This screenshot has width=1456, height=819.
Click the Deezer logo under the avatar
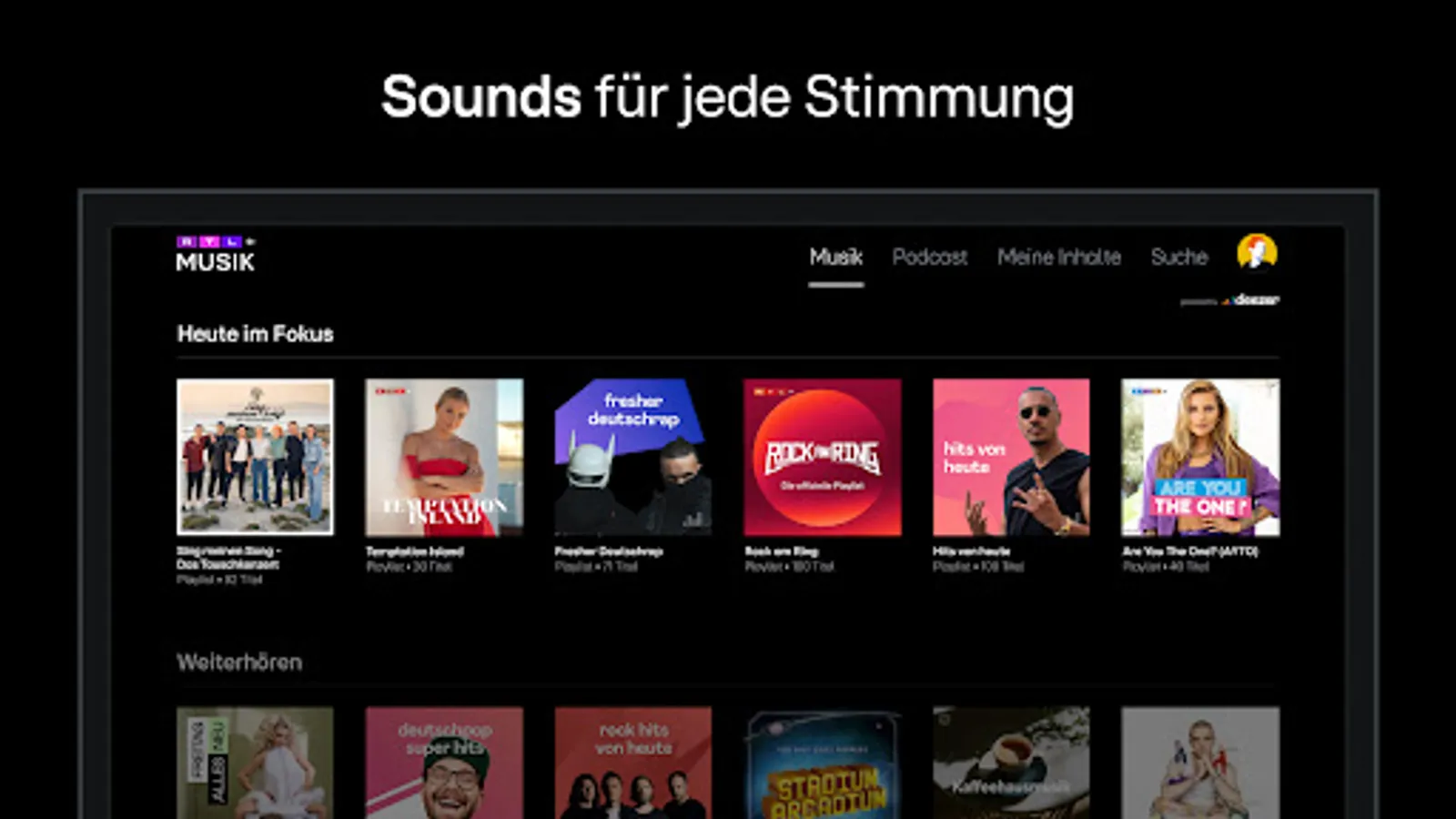[1252, 299]
